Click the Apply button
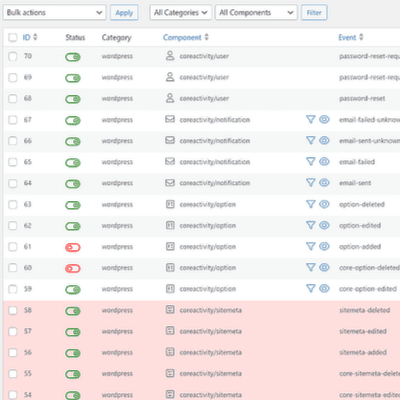 click(x=124, y=13)
